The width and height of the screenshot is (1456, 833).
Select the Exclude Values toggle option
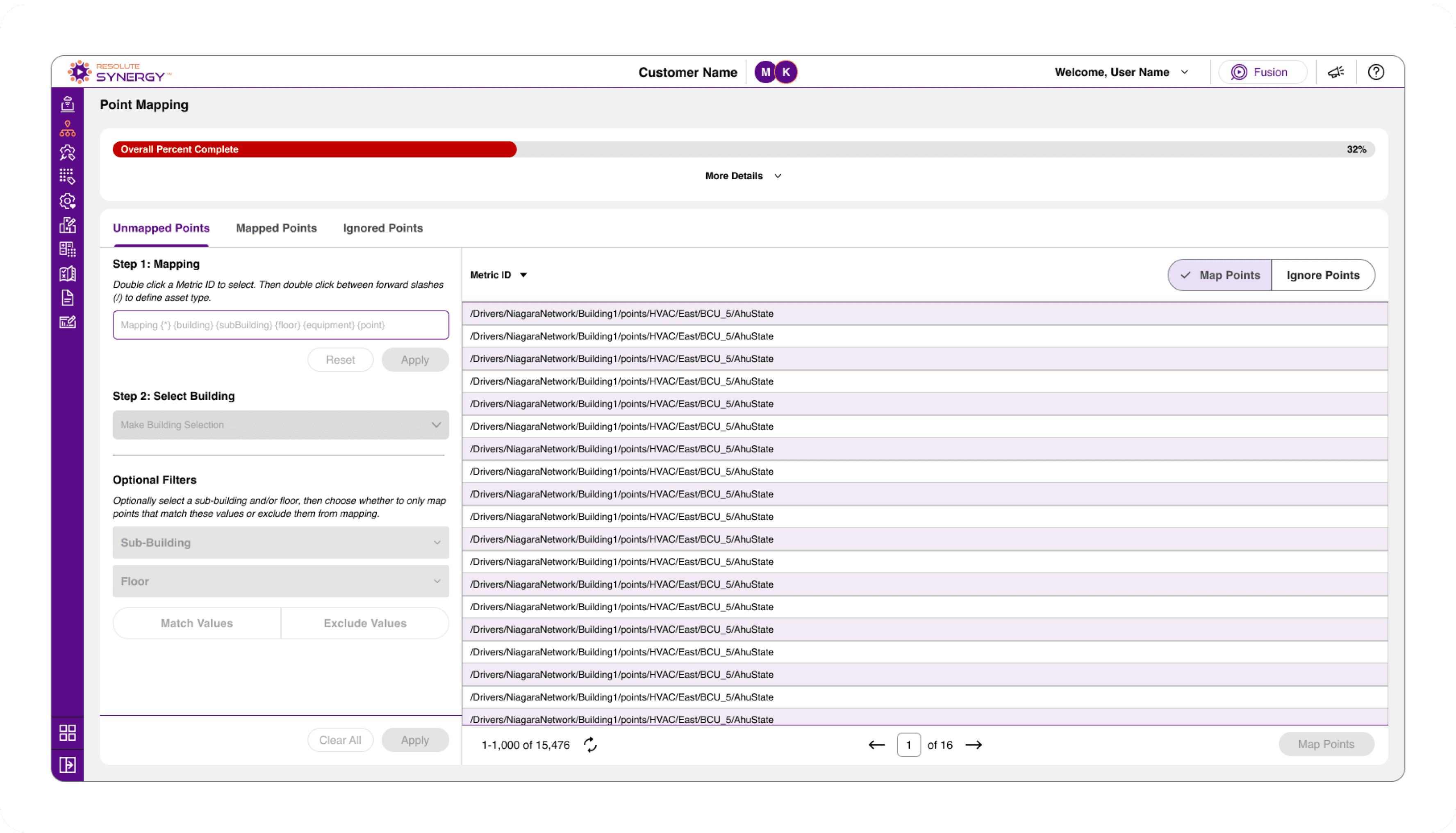pyautogui.click(x=365, y=623)
